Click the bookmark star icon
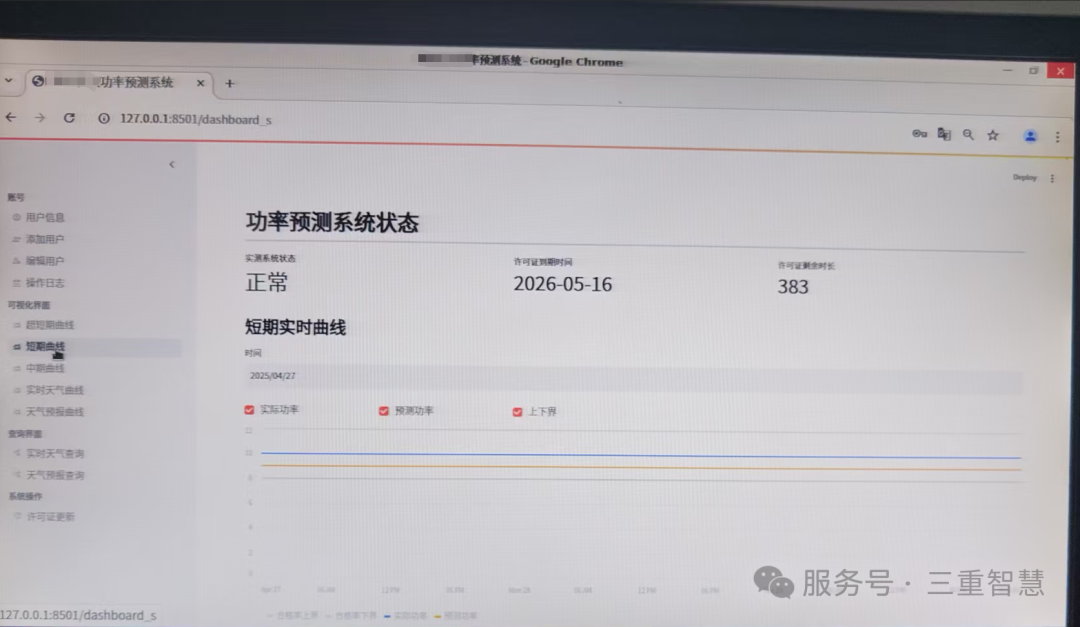The height and width of the screenshot is (627, 1080). tap(992, 134)
